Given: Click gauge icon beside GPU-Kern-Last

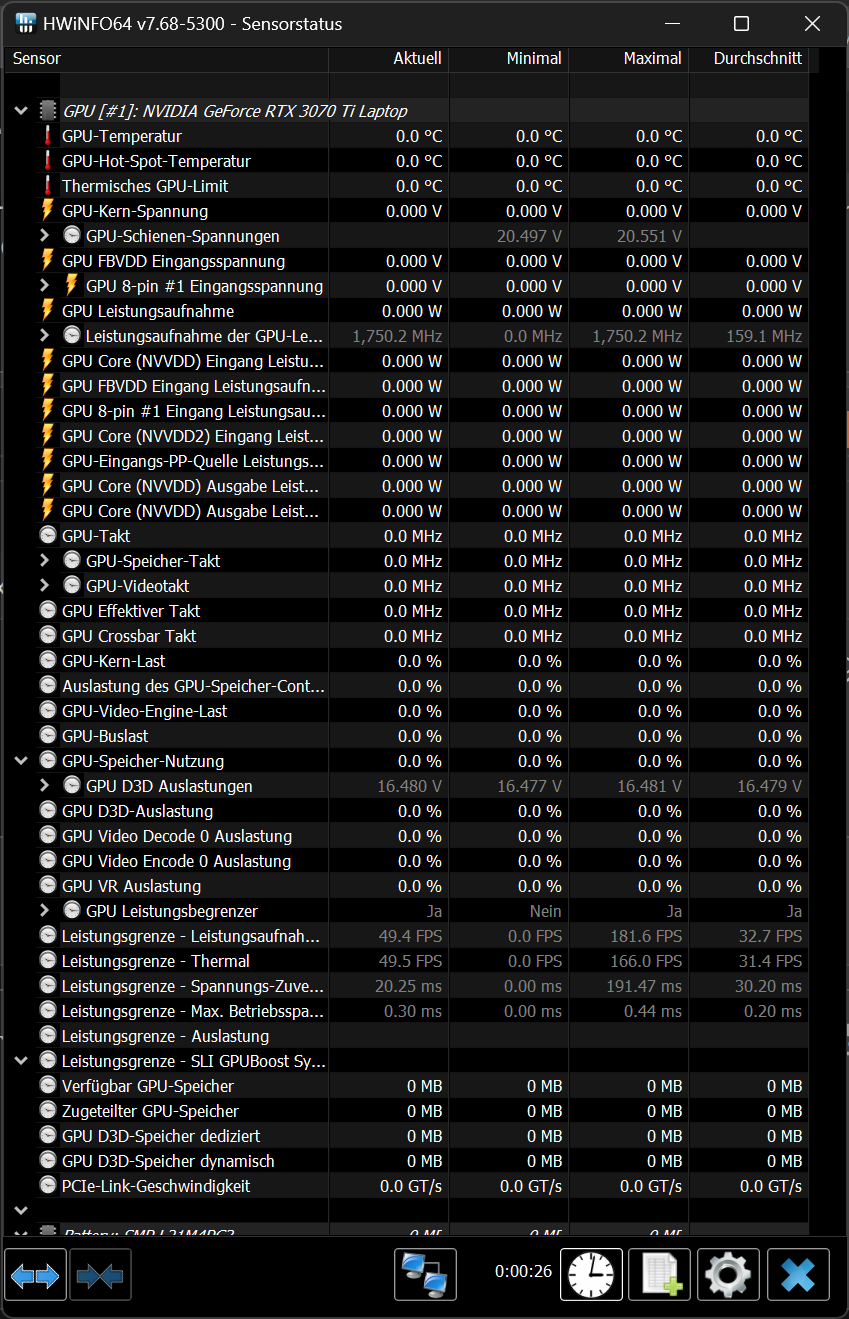Looking at the screenshot, I should pos(48,661).
